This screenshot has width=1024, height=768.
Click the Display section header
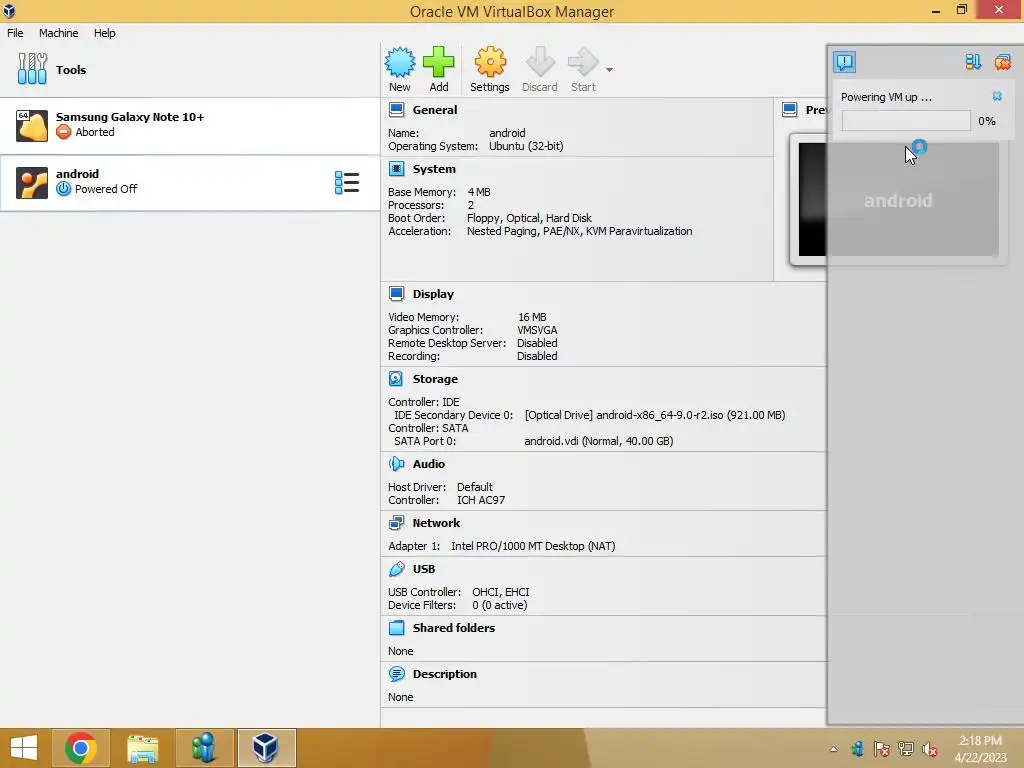click(x=433, y=294)
